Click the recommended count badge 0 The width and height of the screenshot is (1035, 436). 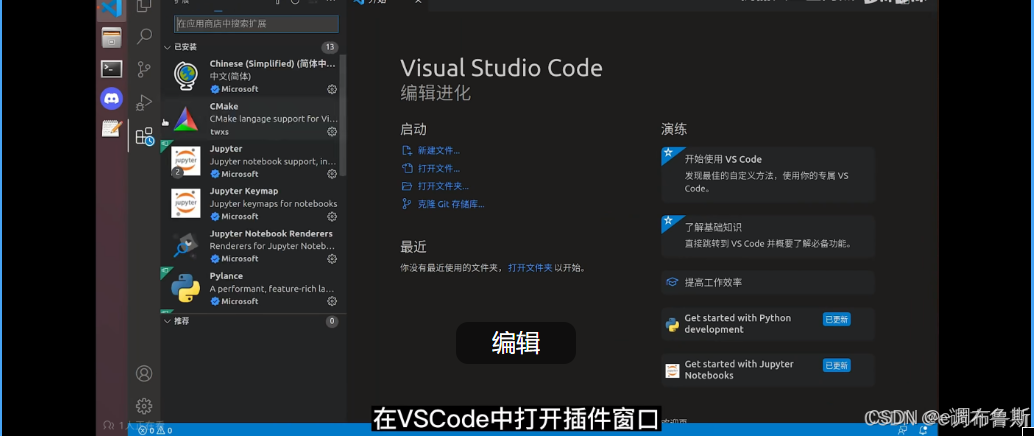[332, 322]
